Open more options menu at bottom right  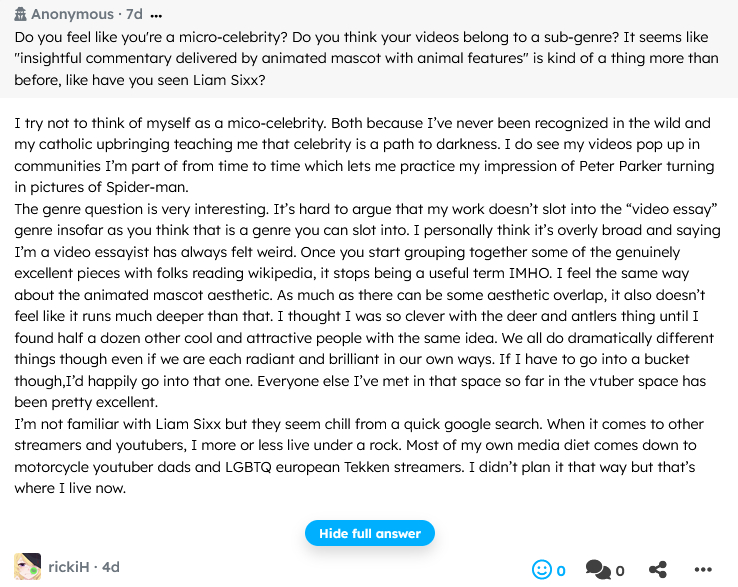pyautogui.click(x=706, y=570)
